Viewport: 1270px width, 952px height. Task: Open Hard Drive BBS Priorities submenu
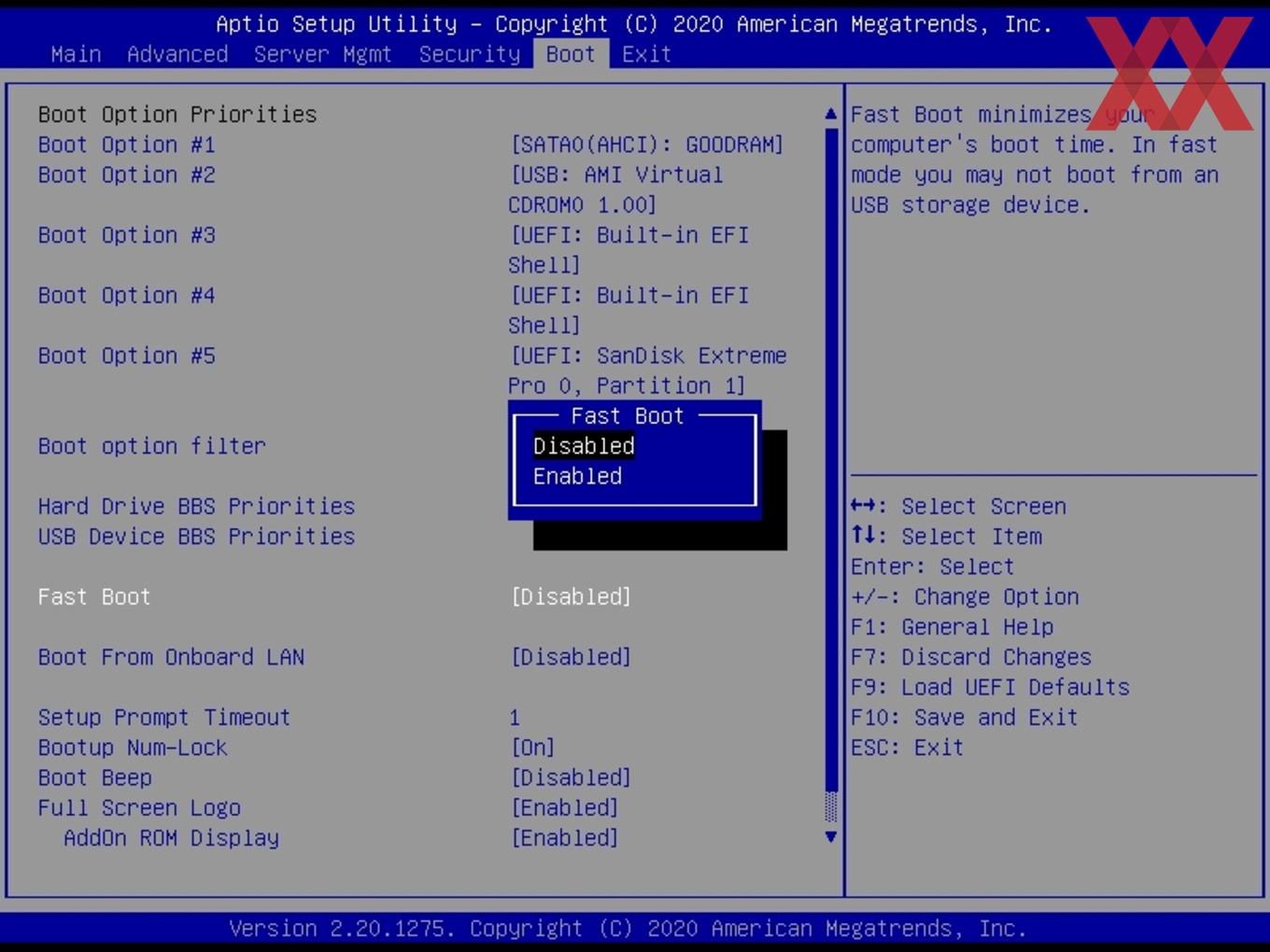click(x=197, y=507)
